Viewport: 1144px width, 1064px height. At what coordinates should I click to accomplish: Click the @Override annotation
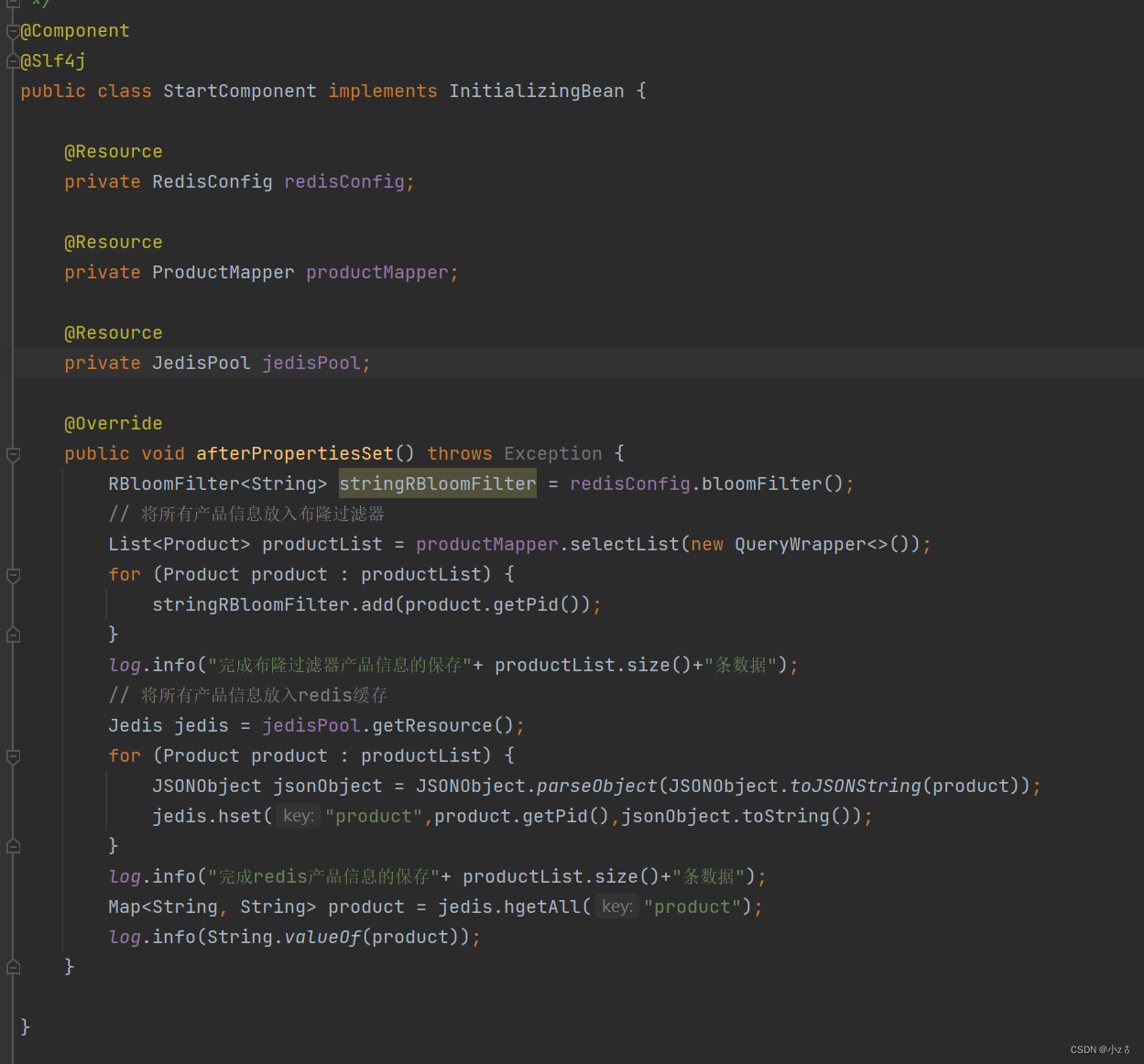(x=114, y=423)
